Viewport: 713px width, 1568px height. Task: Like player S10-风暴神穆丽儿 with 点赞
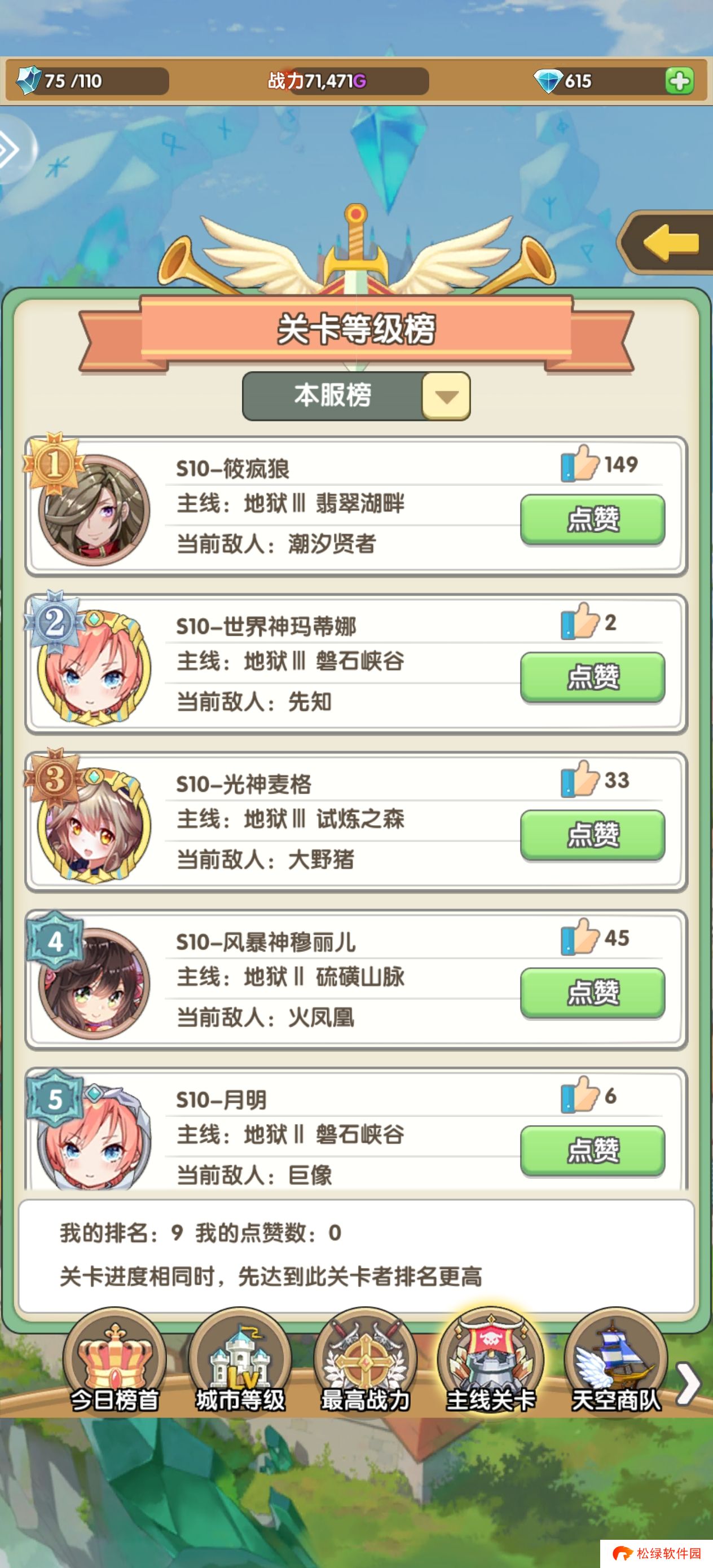point(592,993)
